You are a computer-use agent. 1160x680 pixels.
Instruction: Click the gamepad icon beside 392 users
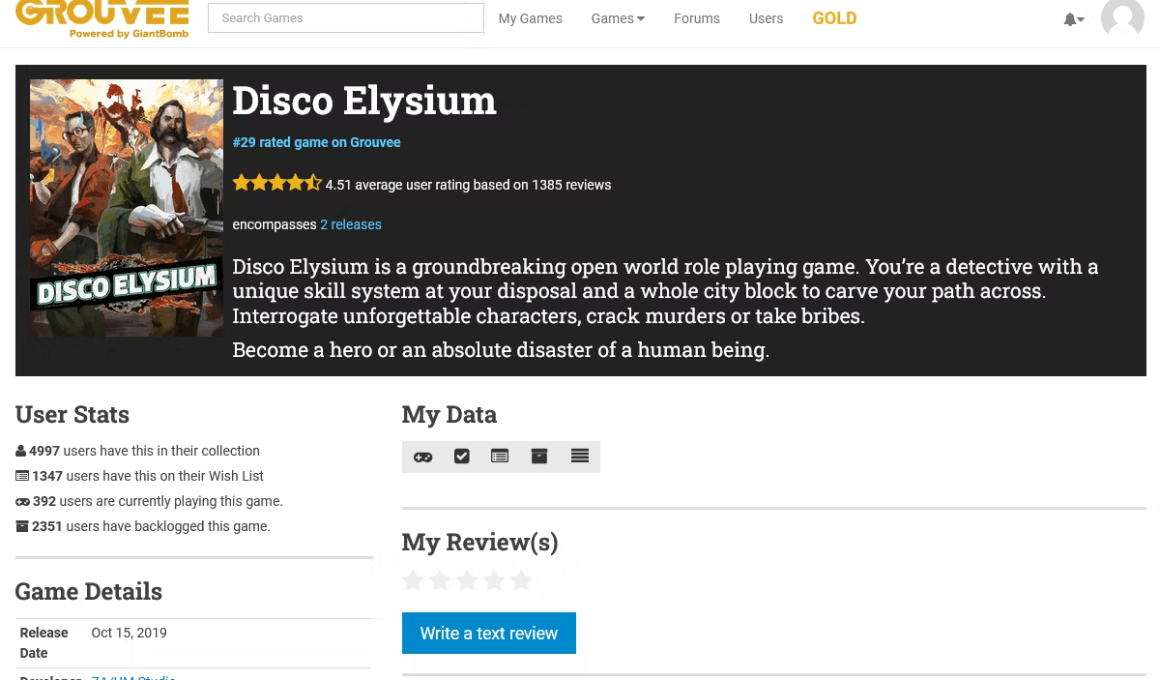tap(22, 502)
